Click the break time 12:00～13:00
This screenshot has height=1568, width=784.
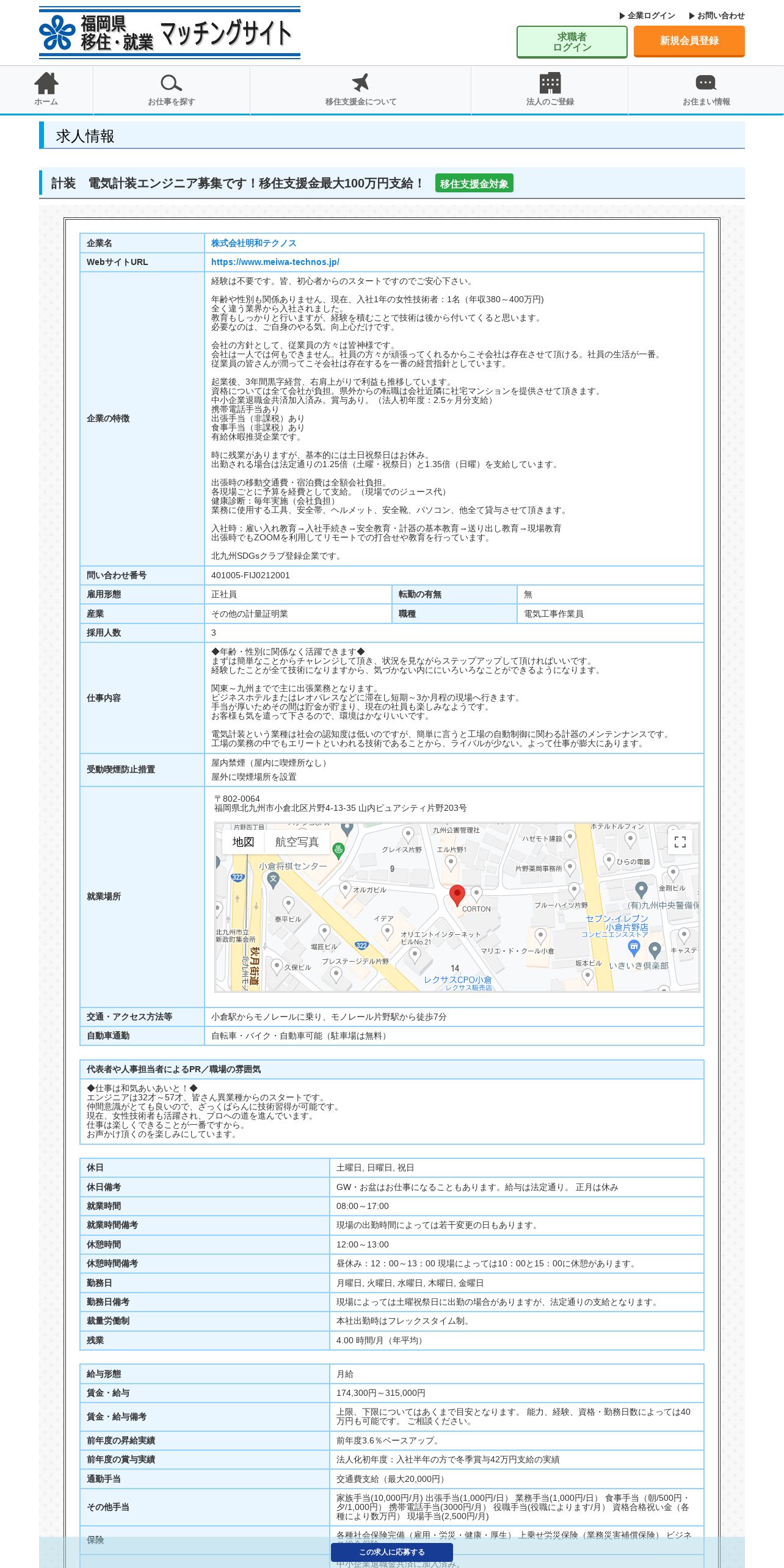pyautogui.click(x=362, y=1244)
